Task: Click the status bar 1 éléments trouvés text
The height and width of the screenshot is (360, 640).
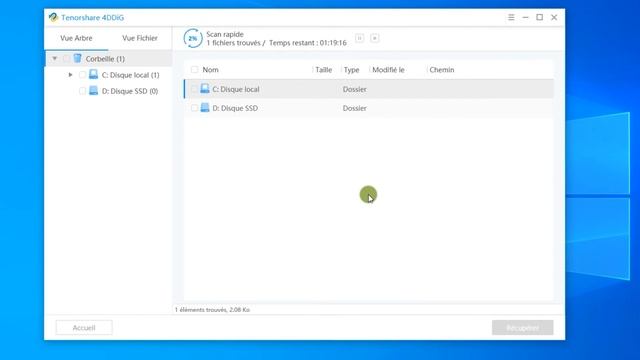Action: tap(212, 310)
